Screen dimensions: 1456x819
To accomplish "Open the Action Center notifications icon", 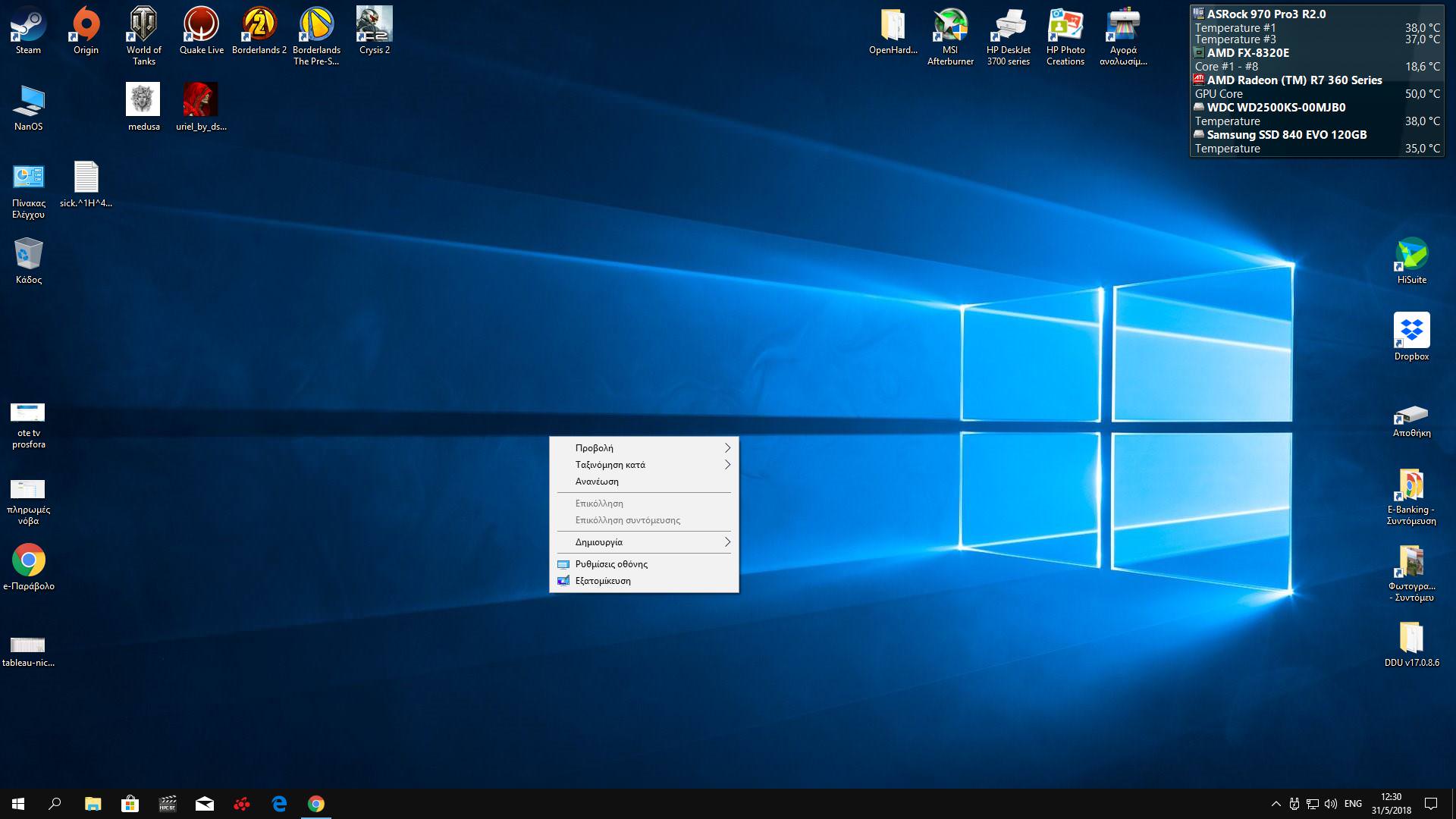I will click(x=1431, y=804).
